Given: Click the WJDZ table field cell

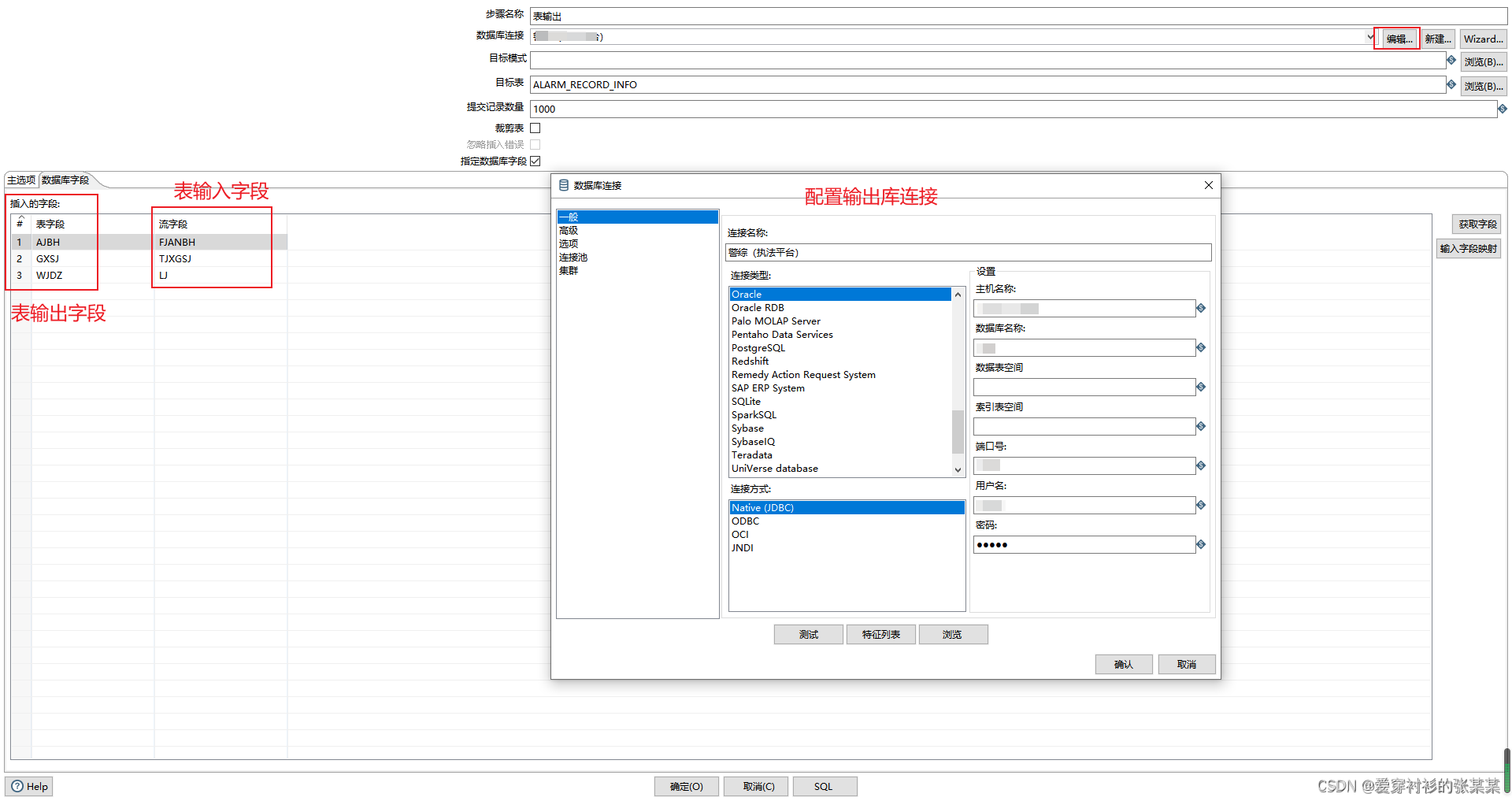Looking at the screenshot, I should tap(92, 276).
